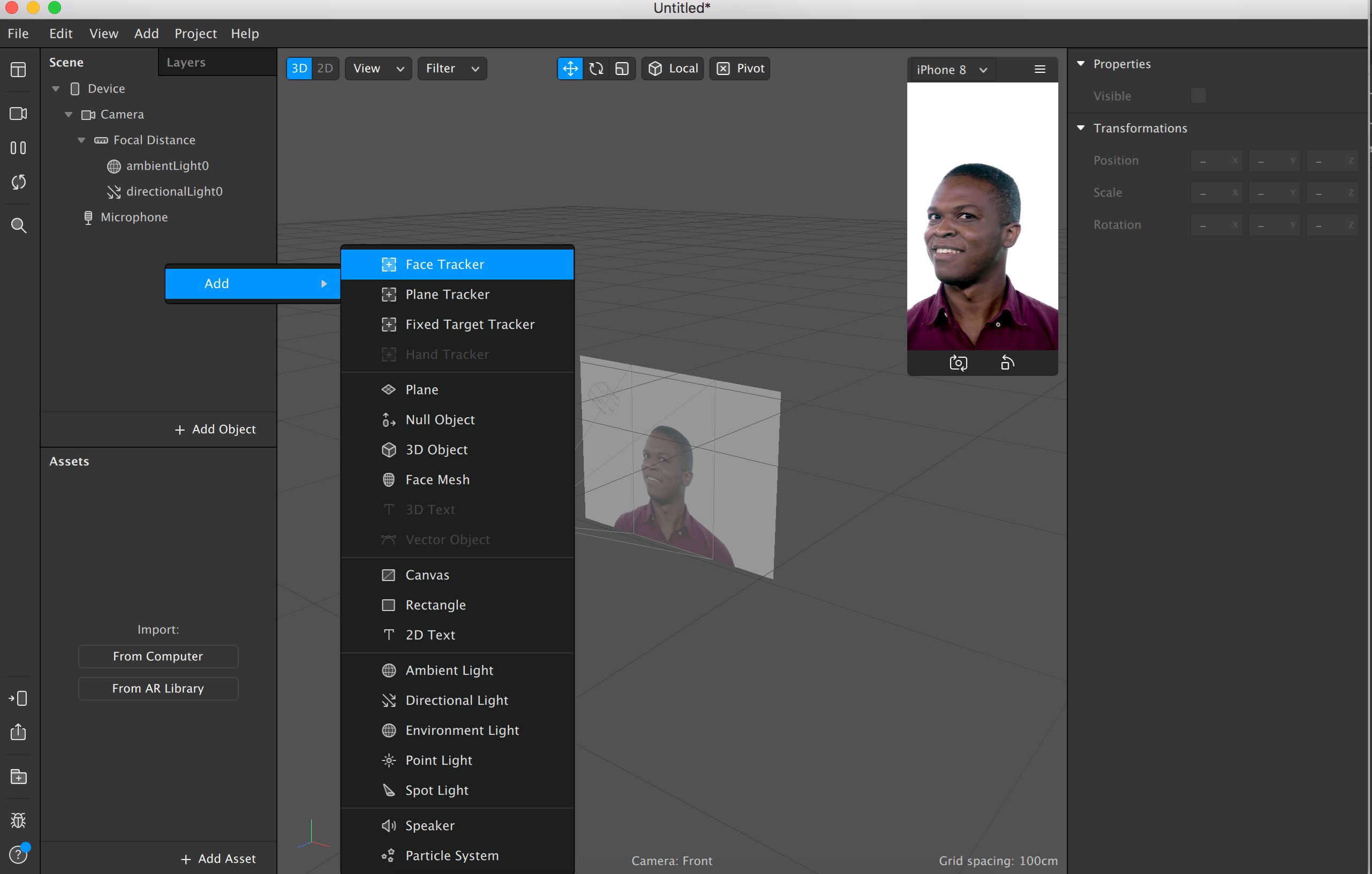Viewport: 1372px width, 874px height.
Task: Open the Filter dropdown
Action: [452, 69]
